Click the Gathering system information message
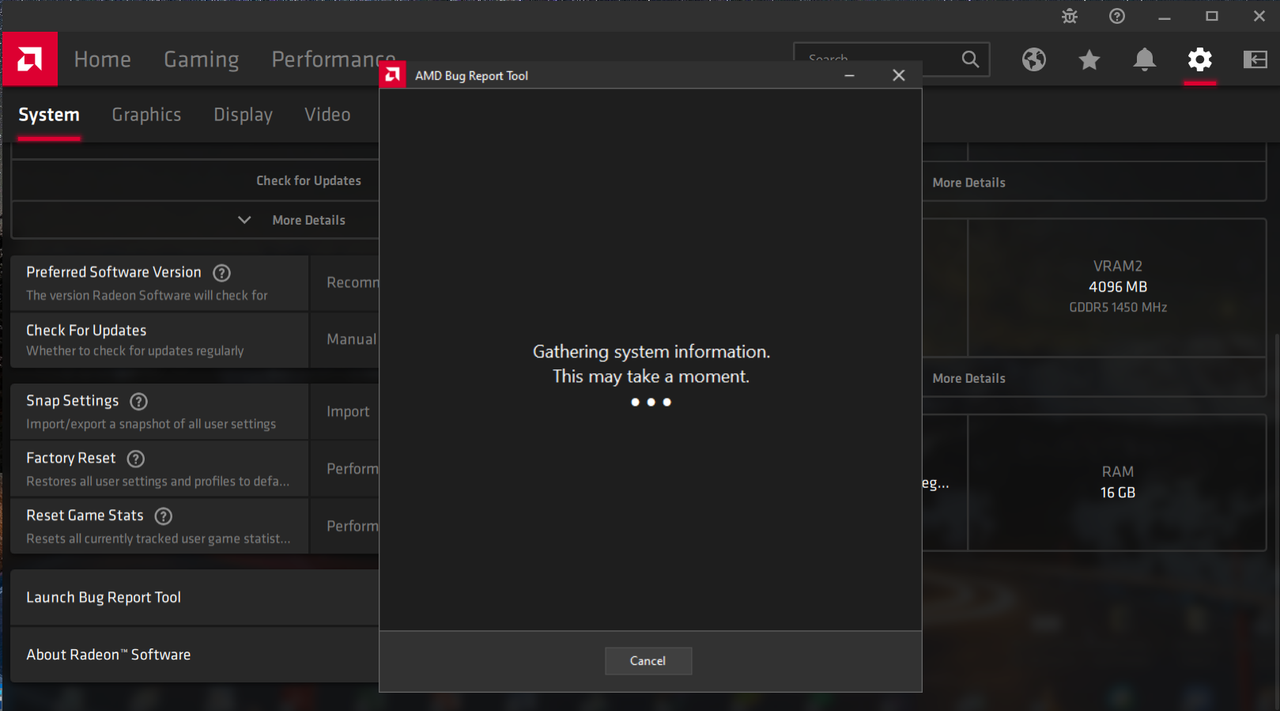 651,364
